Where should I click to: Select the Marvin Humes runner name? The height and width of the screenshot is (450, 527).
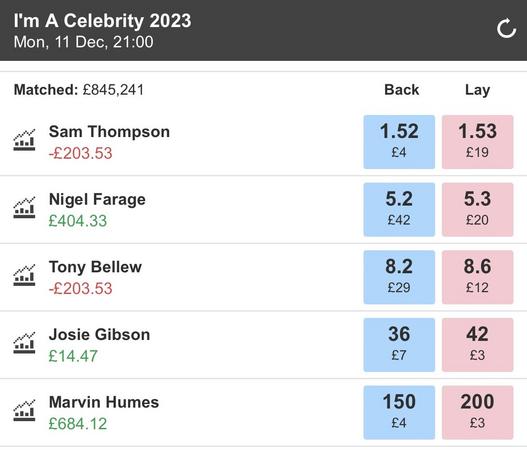coord(104,402)
